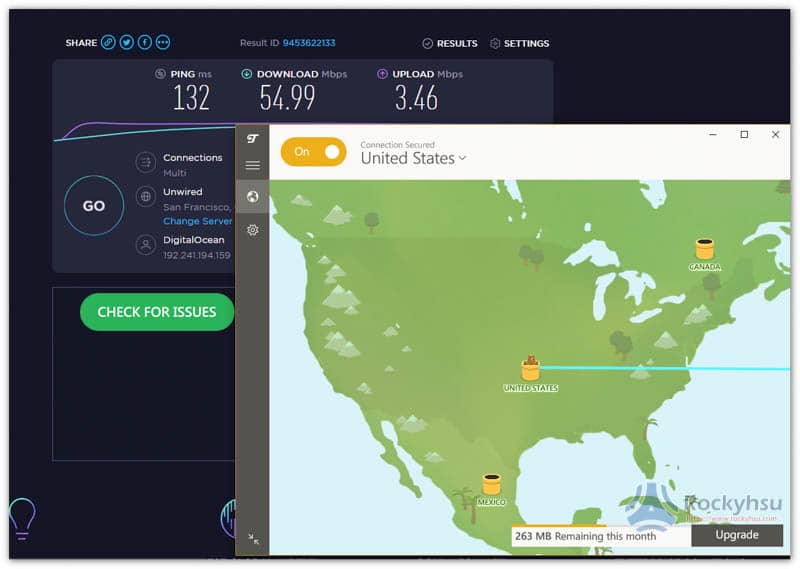Screen dimensions: 800x569
Task: Open the TunnelBear hamburger menu
Action: 253,165
